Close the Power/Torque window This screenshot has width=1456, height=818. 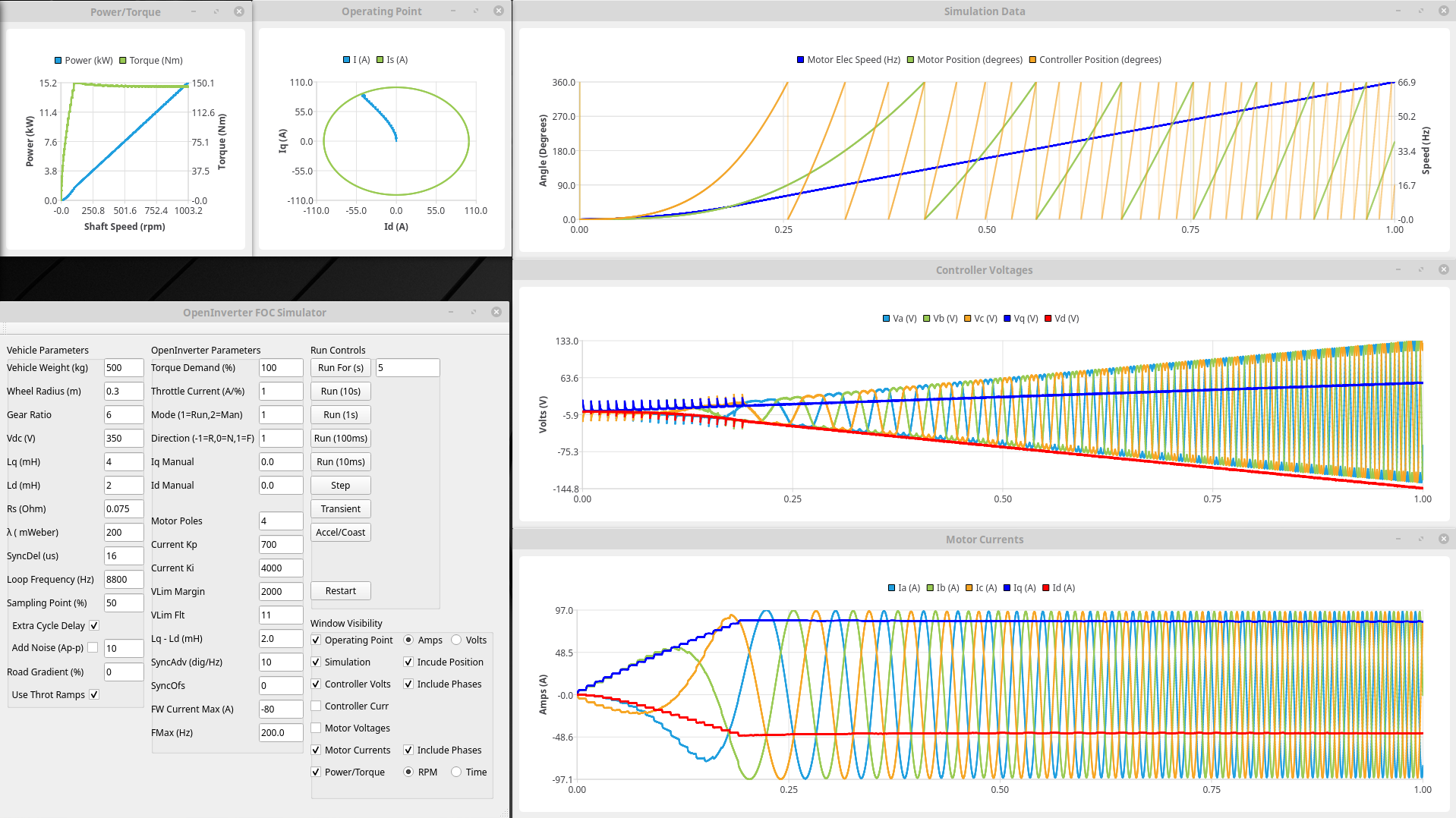(239, 11)
